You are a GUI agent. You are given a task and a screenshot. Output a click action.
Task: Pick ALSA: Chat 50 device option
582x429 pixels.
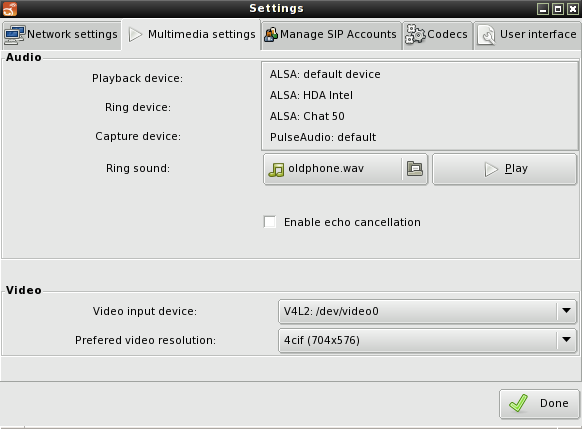tap(419, 116)
